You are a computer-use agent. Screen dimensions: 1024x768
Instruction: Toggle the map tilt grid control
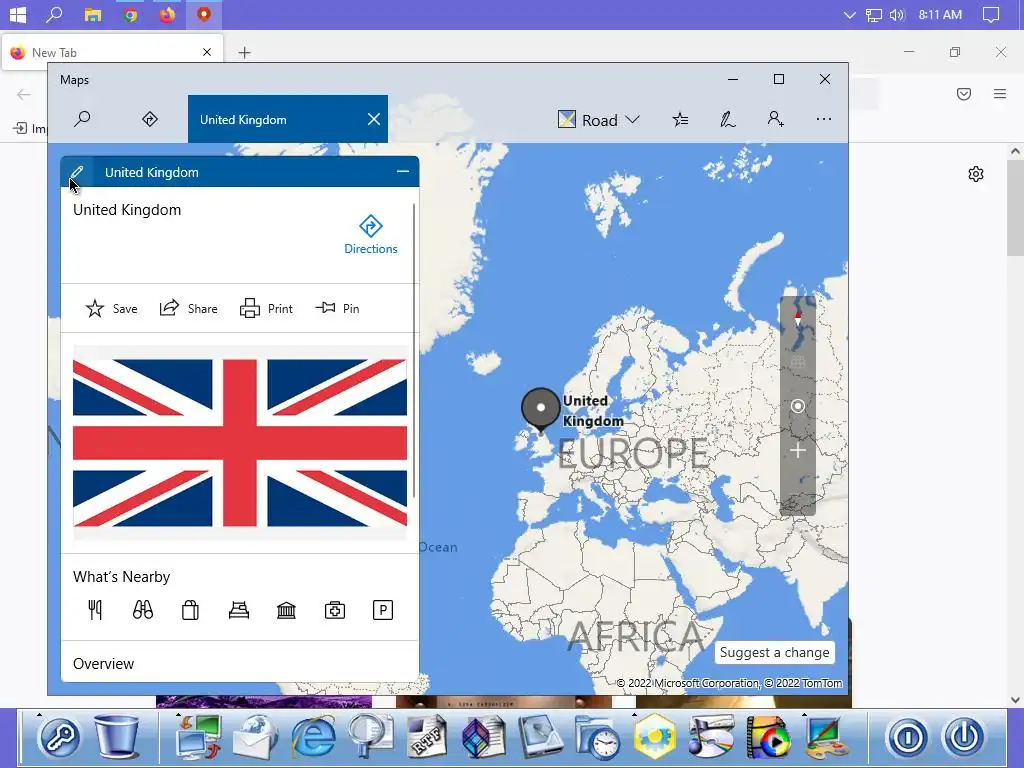tap(797, 362)
